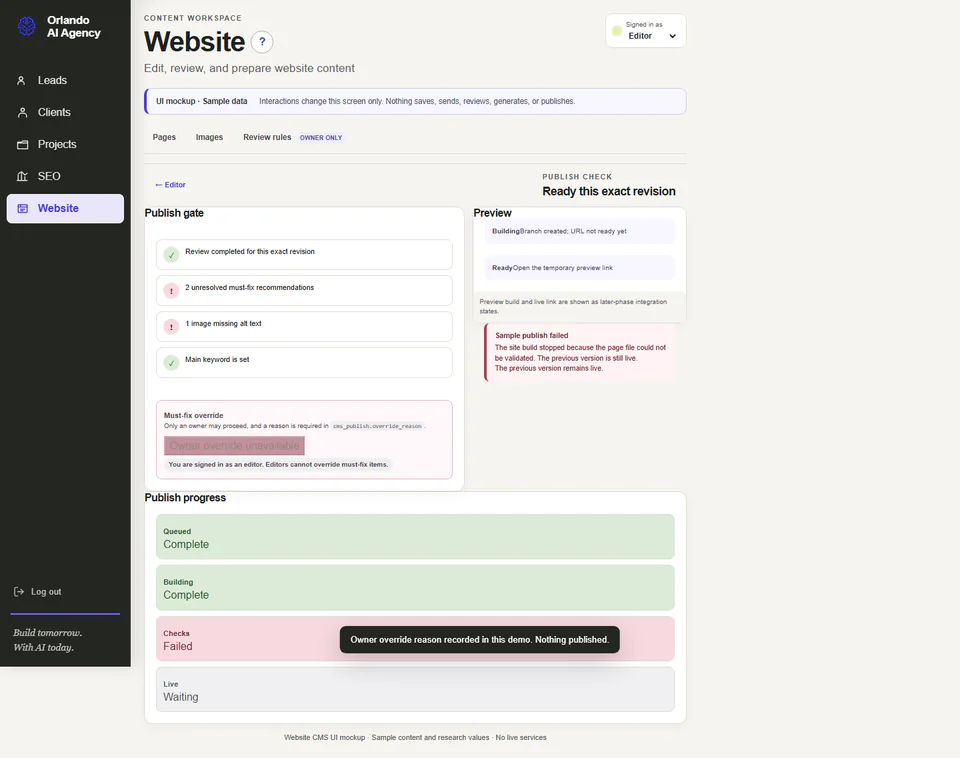Click the SEO chart icon
Viewport: 960px width, 758px height.
tap(23, 176)
